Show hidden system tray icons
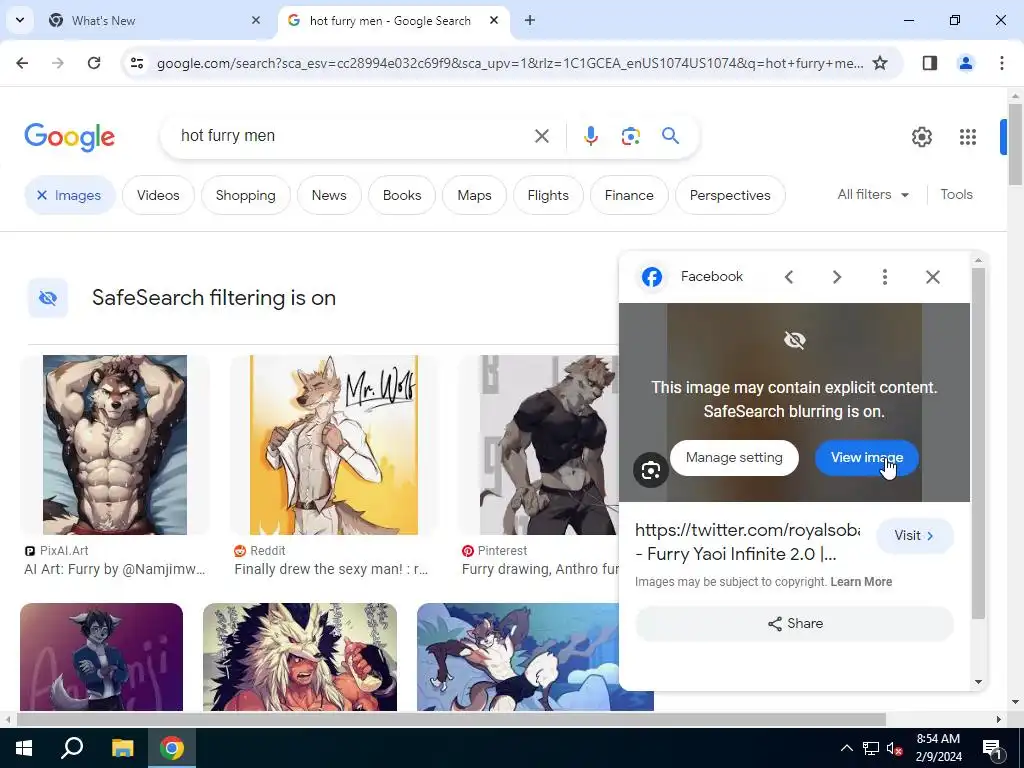The height and width of the screenshot is (768, 1024). pyautogui.click(x=846, y=748)
